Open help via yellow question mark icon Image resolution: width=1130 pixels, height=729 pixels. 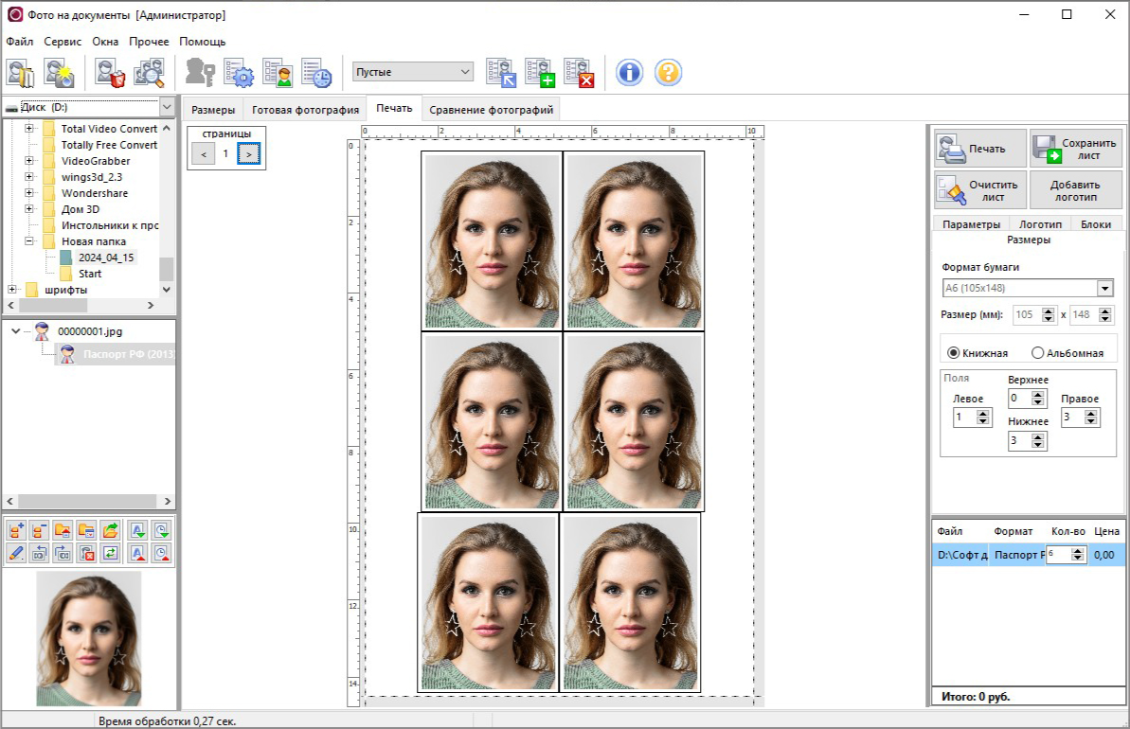(668, 73)
